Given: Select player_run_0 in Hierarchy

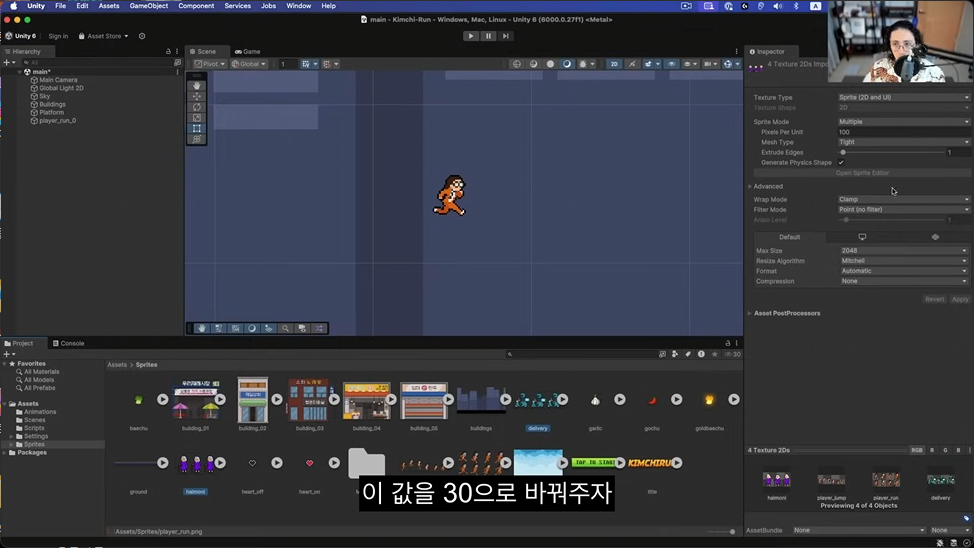Looking at the screenshot, I should [x=57, y=121].
